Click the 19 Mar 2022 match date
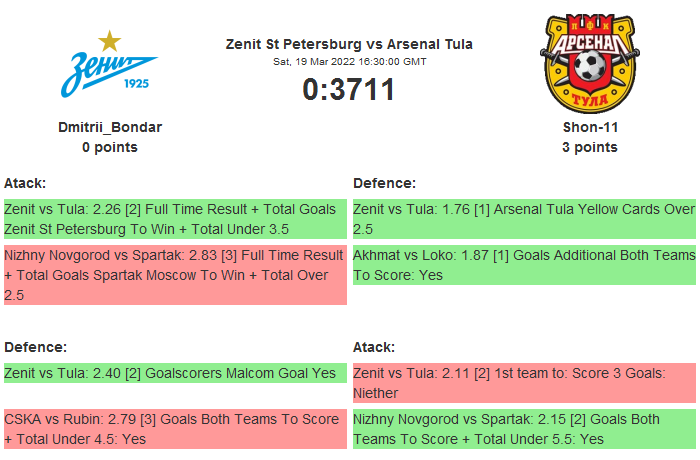The width and height of the screenshot is (700, 460). point(349,61)
